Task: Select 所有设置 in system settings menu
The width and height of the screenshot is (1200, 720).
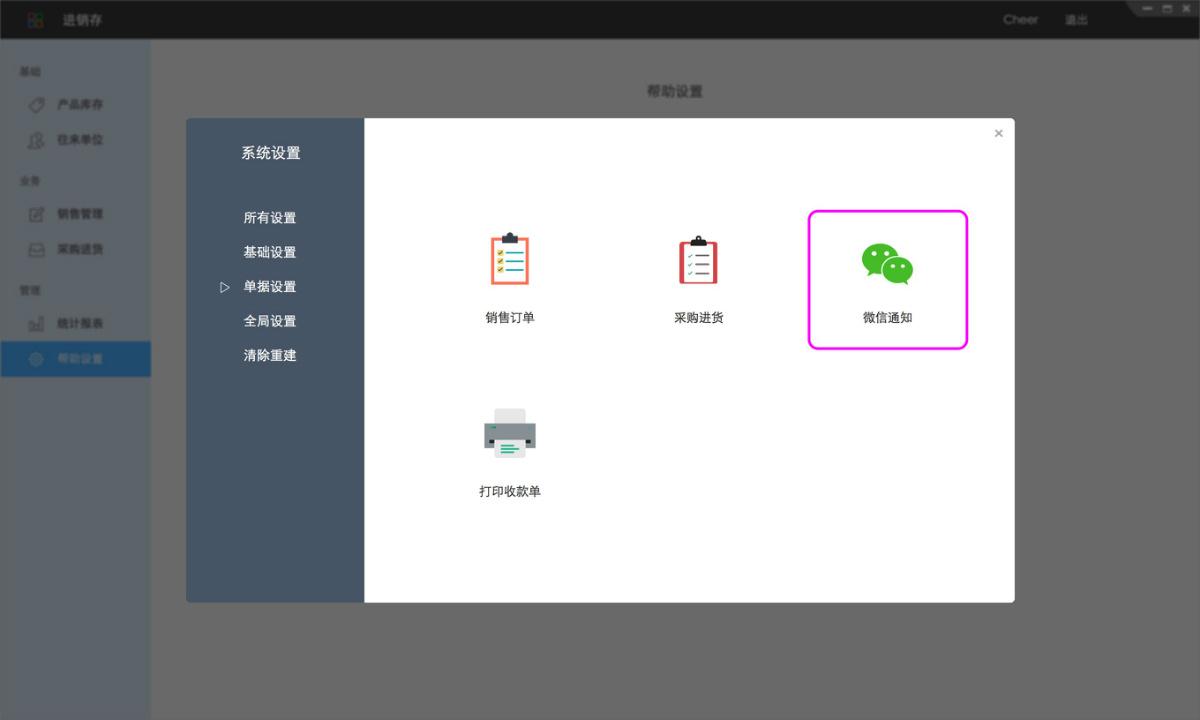Action: pos(270,218)
